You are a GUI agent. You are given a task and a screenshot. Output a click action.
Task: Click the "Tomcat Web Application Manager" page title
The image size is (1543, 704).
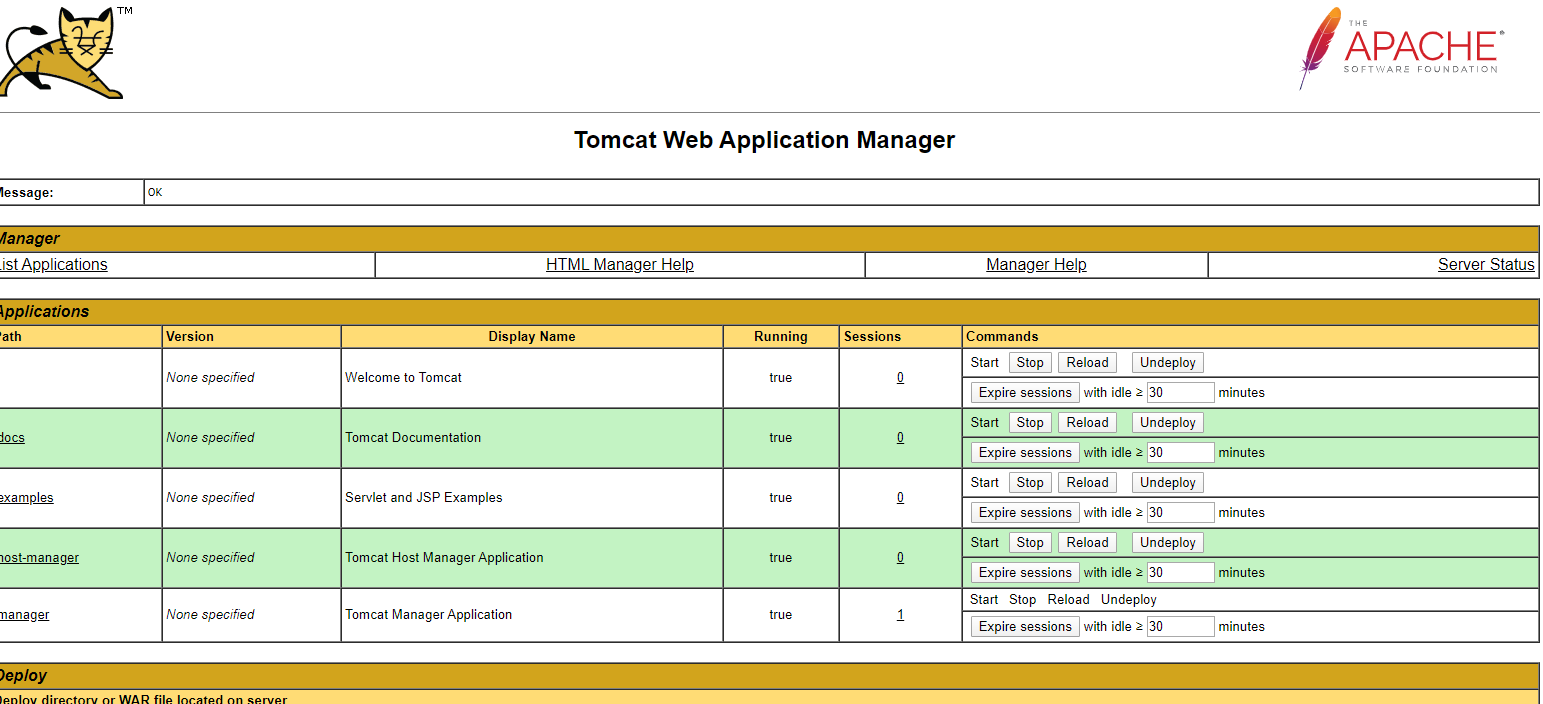[765, 140]
